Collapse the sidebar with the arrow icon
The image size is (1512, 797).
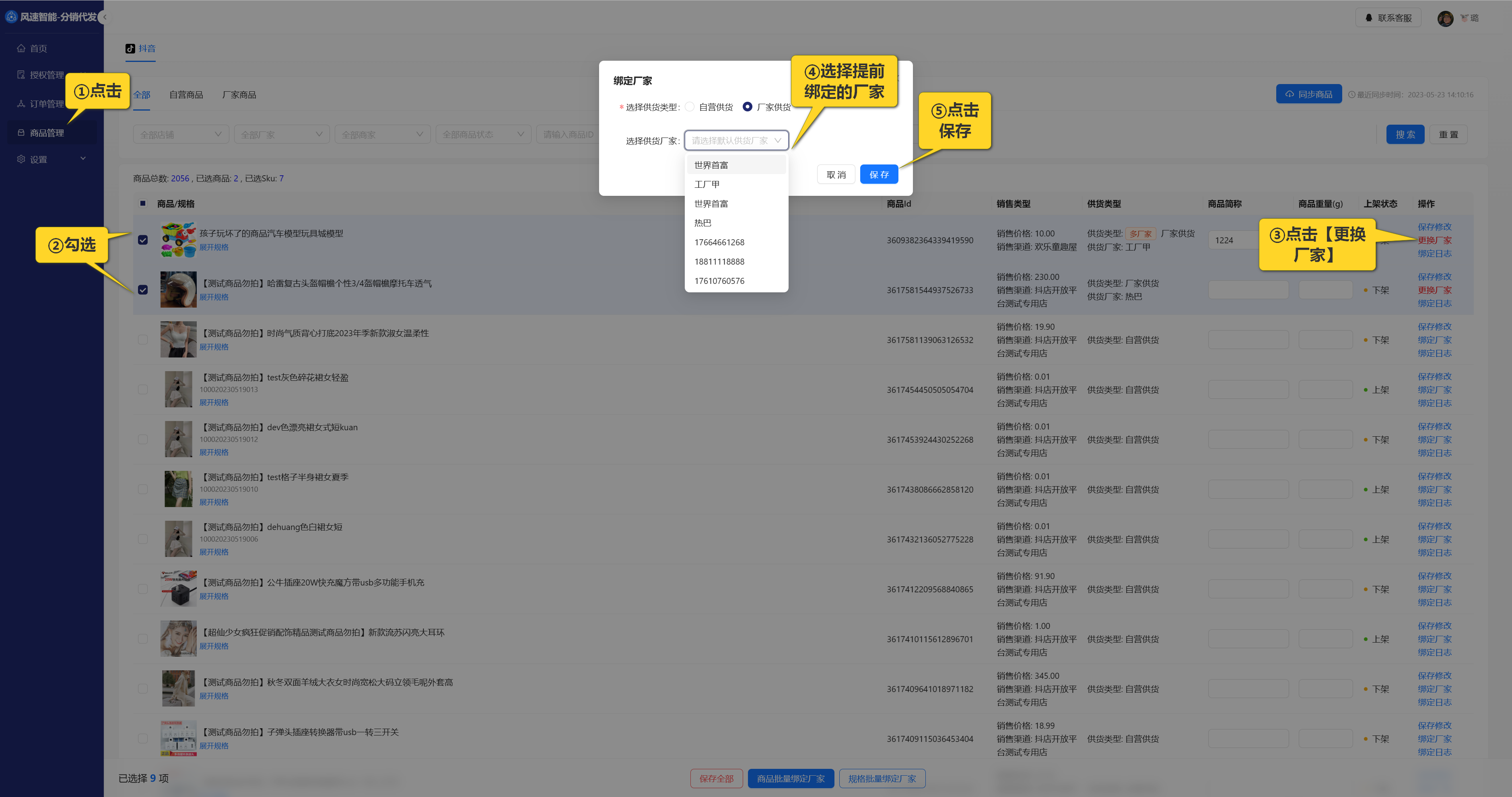point(105,17)
